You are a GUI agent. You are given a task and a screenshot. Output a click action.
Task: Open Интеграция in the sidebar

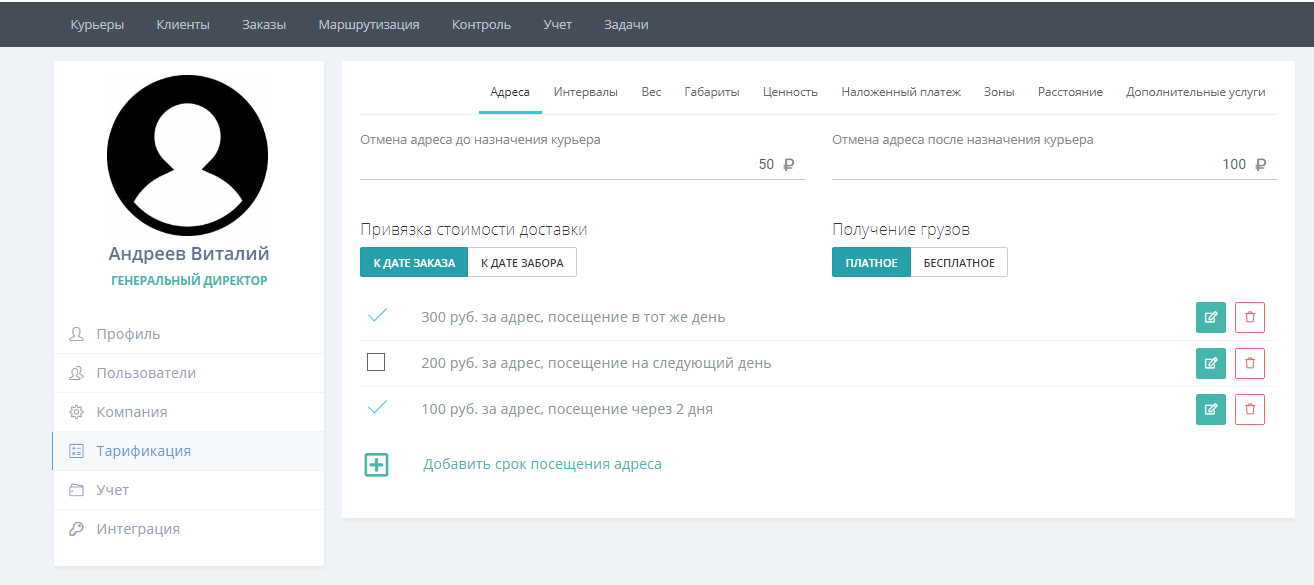(x=189, y=529)
